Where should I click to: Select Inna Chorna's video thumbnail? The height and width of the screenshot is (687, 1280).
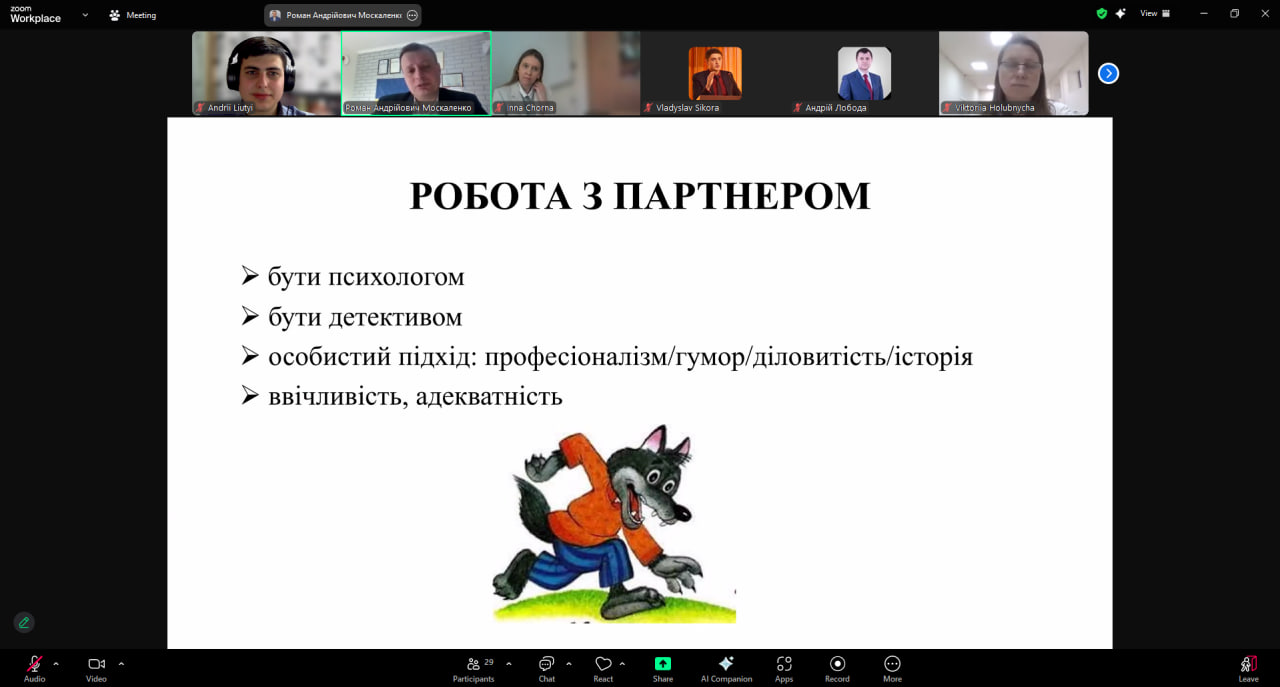[565, 73]
